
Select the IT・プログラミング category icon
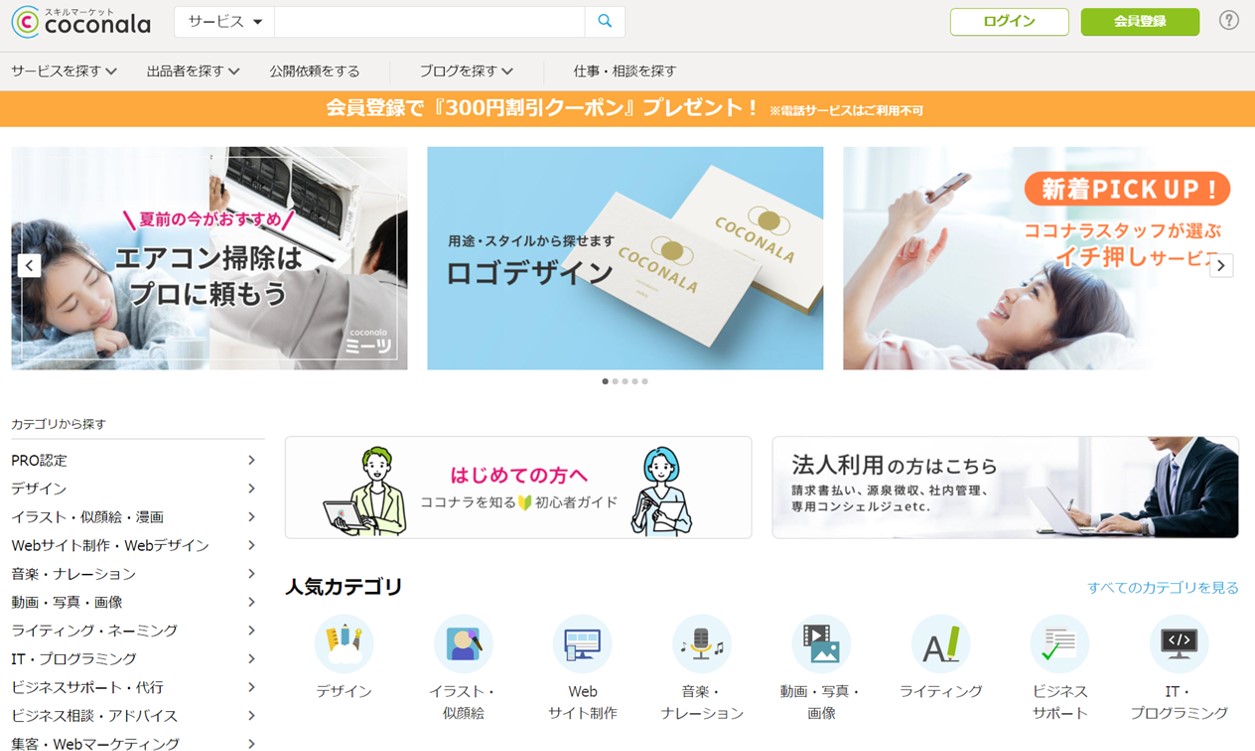[1179, 644]
